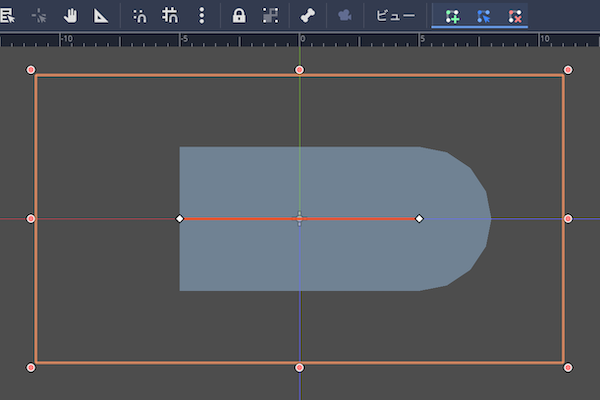Click the top-left red resize handle
This screenshot has width=600, height=400.
tap(31, 70)
